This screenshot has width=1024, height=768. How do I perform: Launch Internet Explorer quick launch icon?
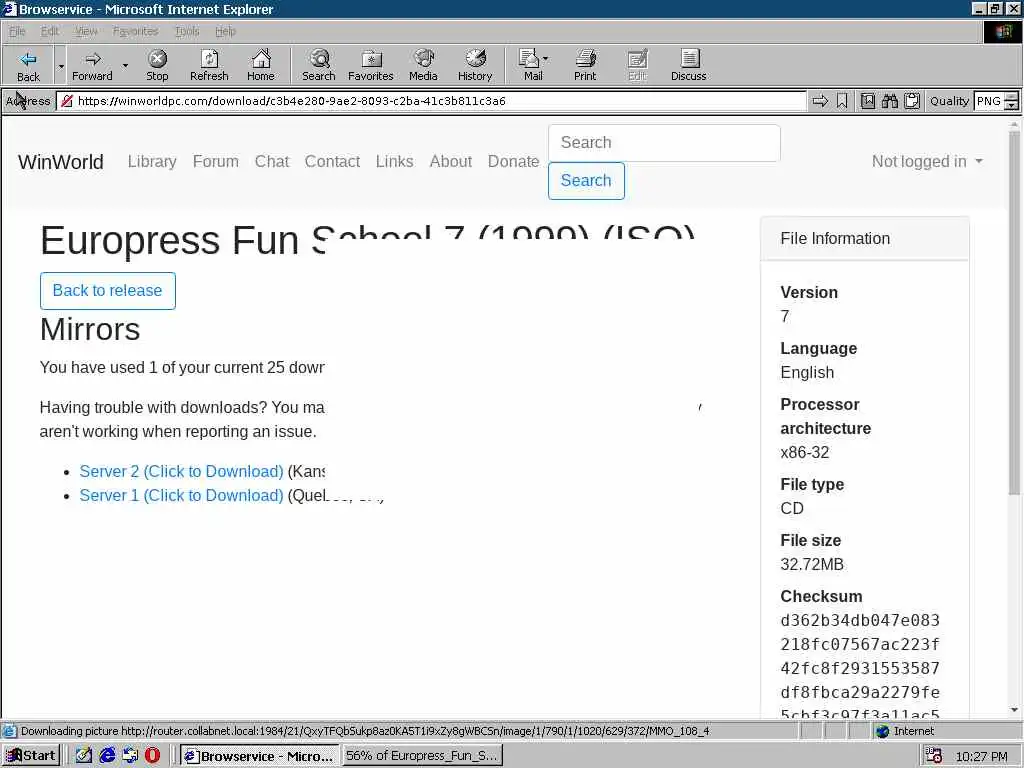pyautogui.click(x=107, y=756)
